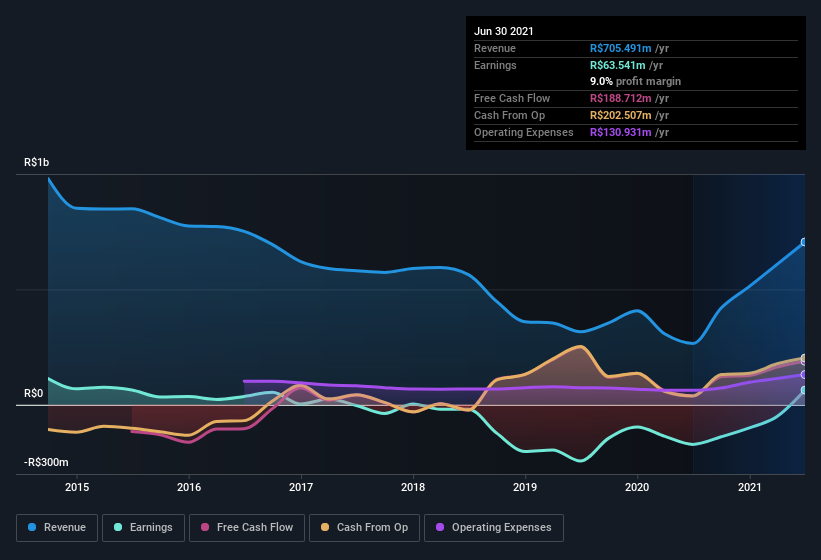Toggle Operating Expenses legend button
821x560 pixels.
tap(494, 528)
